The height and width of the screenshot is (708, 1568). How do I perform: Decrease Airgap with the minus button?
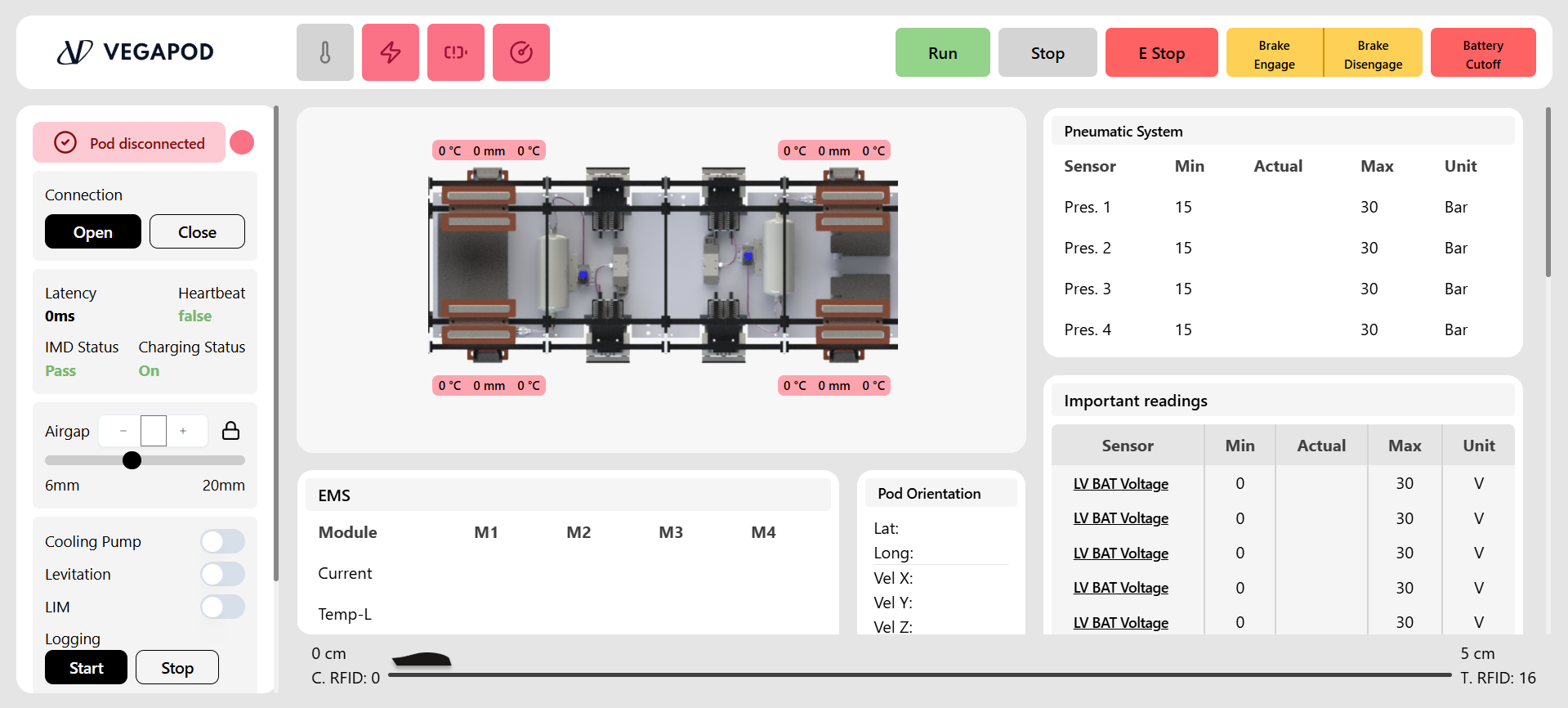pos(123,431)
